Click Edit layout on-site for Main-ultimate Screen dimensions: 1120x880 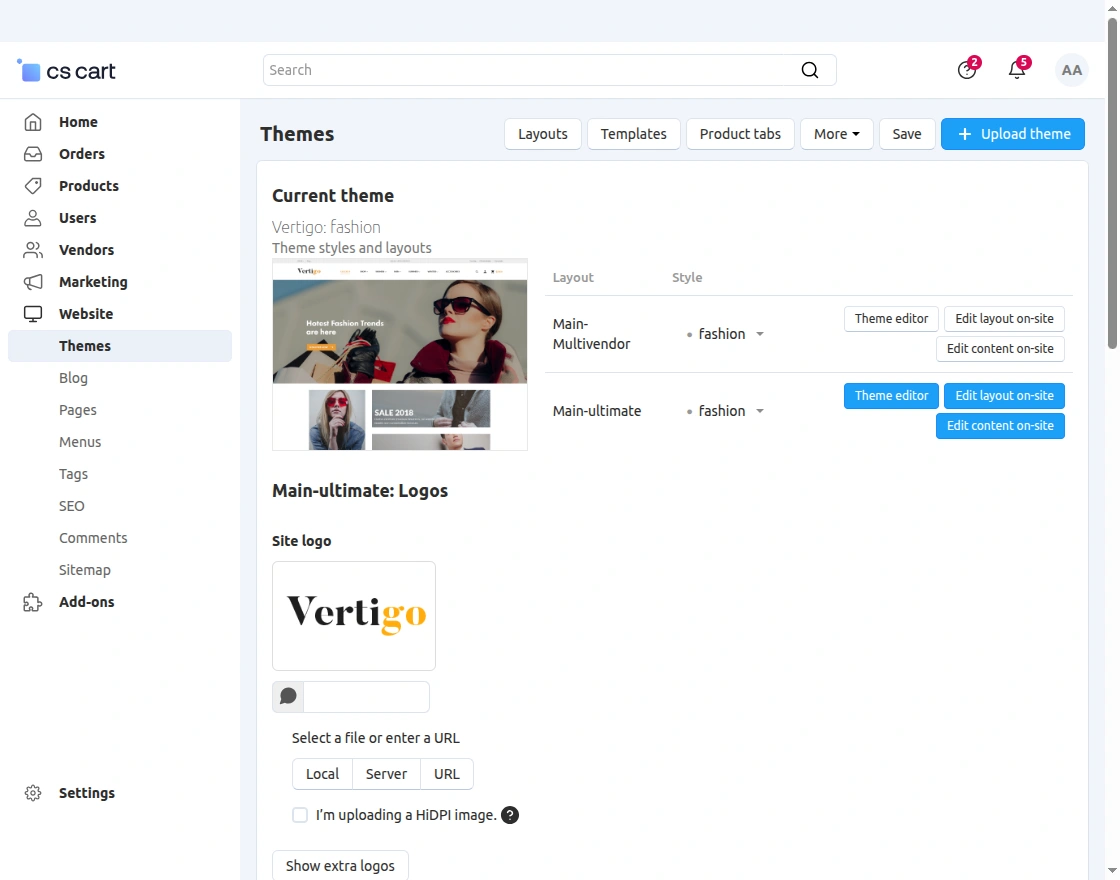click(x=1004, y=396)
